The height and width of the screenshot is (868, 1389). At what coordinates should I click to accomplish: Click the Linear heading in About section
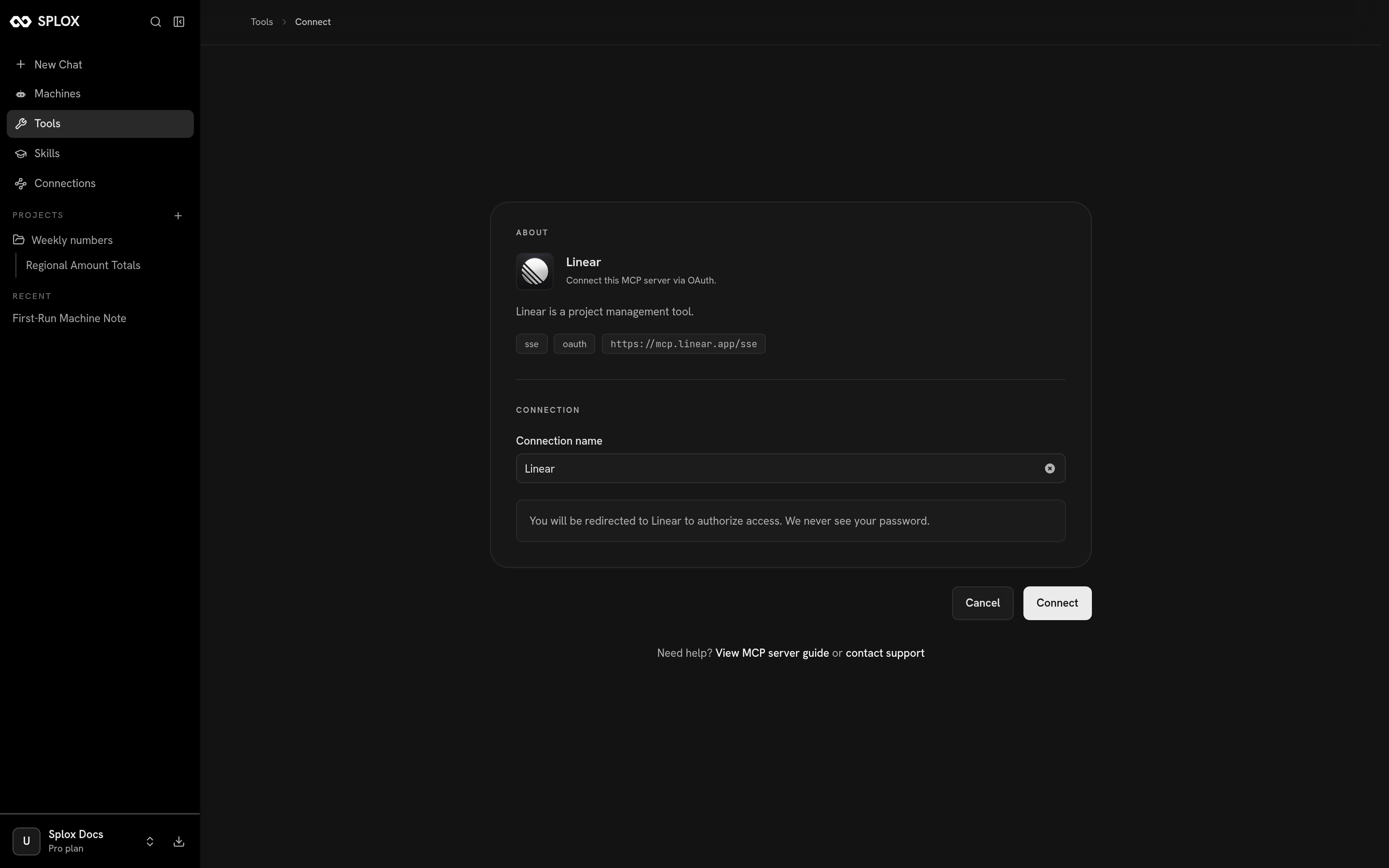[x=583, y=262]
